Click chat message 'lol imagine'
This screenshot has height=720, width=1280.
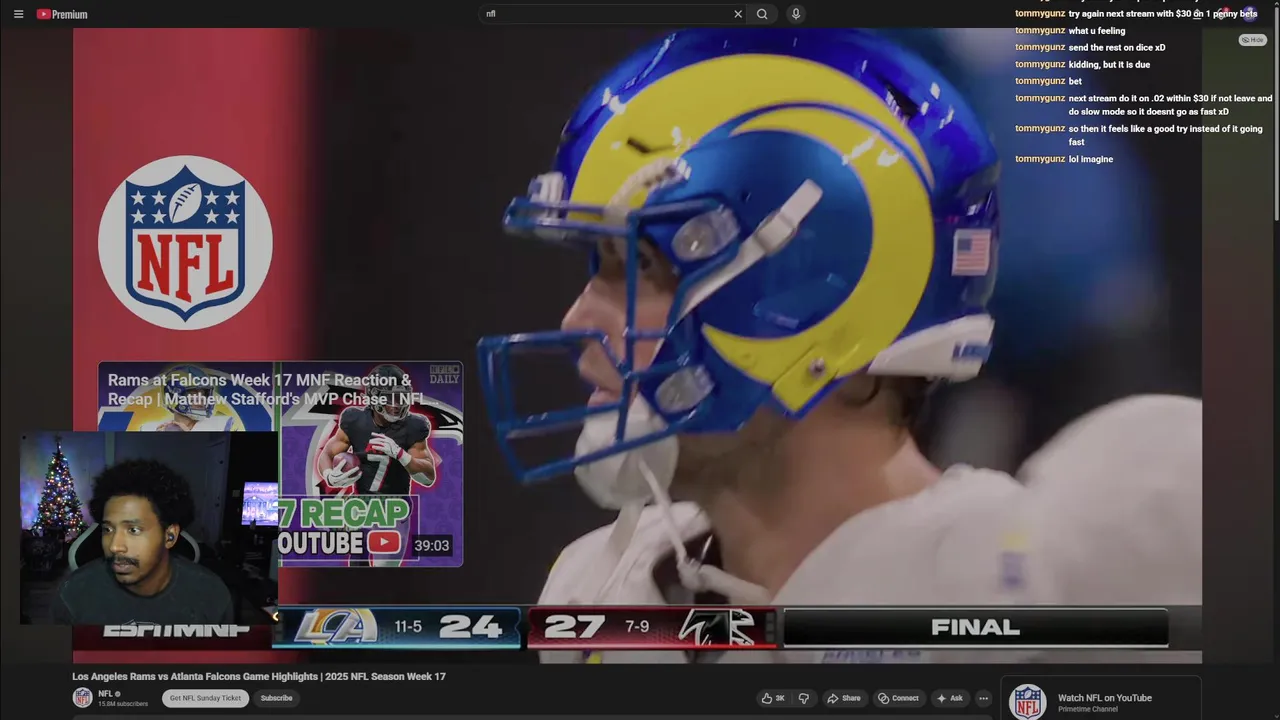pos(1091,159)
